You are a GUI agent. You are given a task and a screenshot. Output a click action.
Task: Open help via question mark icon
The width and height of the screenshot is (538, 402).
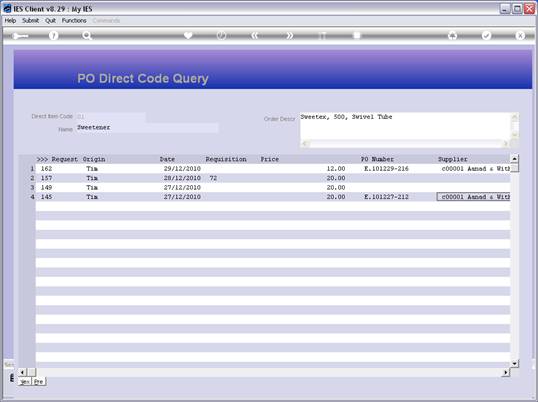[54, 36]
